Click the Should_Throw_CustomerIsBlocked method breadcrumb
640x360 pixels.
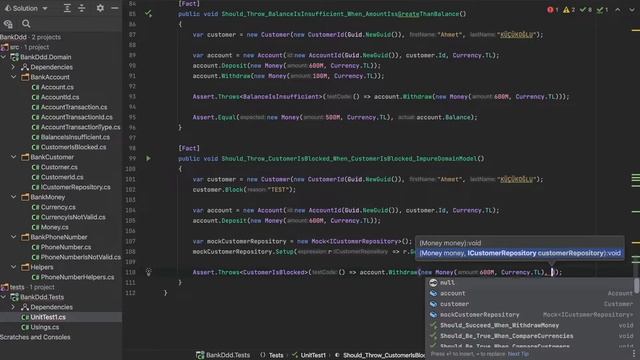click(380, 355)
